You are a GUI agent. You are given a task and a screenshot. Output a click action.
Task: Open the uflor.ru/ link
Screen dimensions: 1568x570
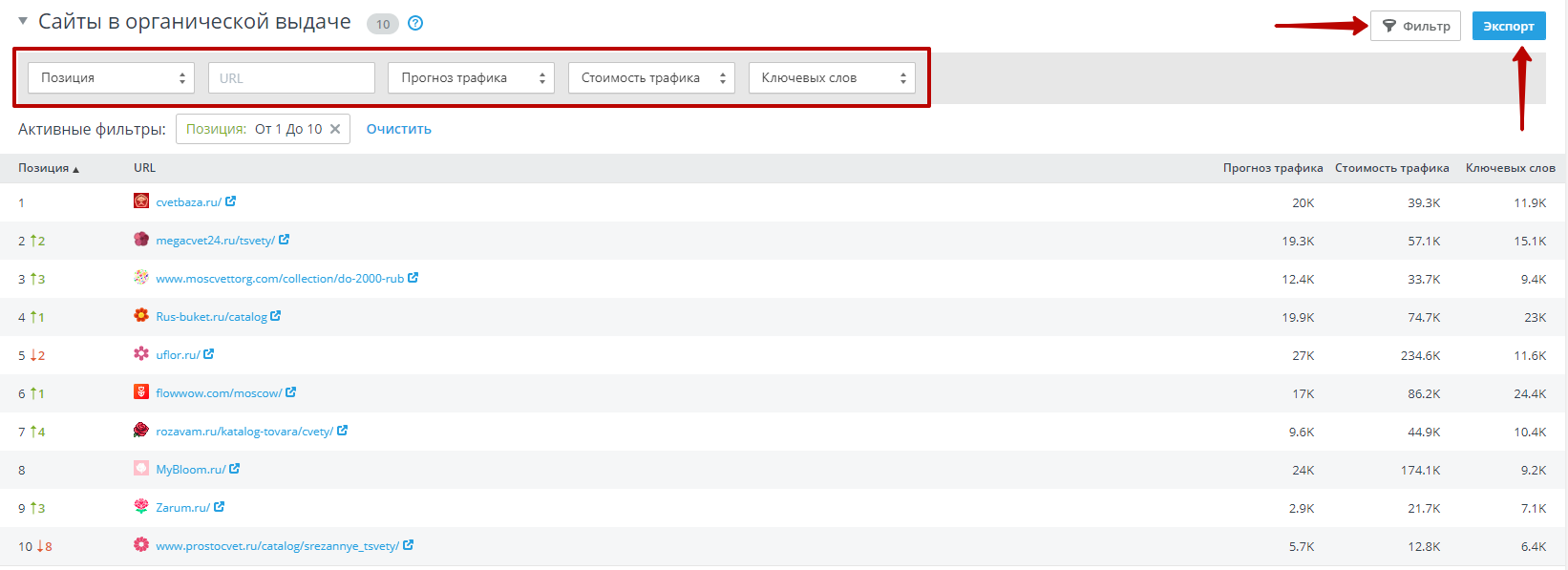179,355
